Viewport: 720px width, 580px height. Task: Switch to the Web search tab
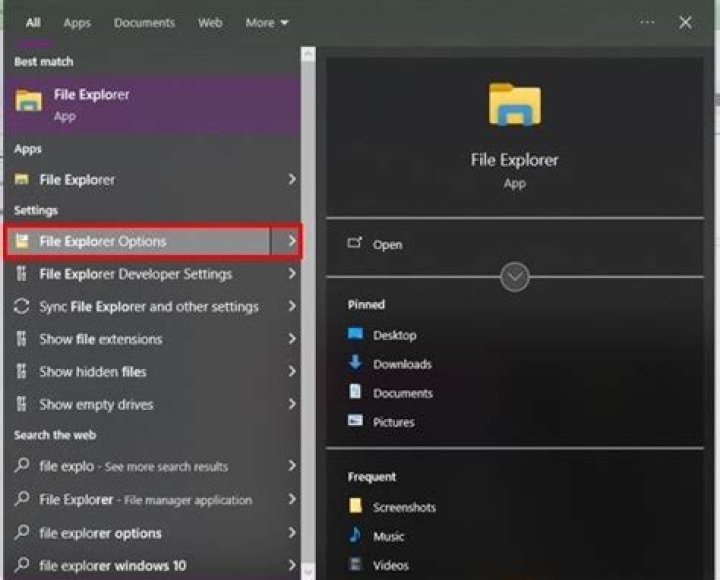[x=210, y=23]
